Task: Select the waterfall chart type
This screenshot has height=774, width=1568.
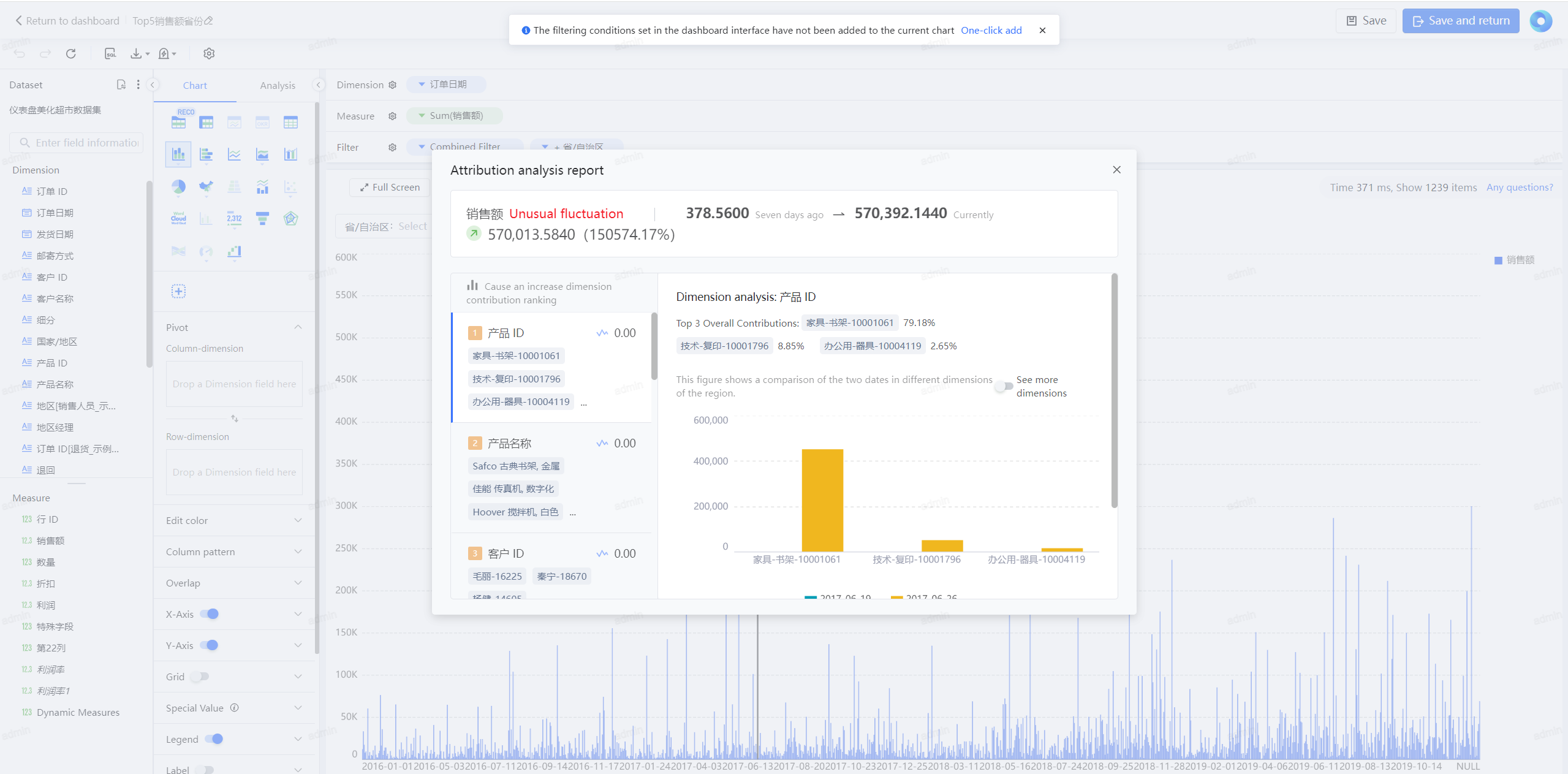Action: coord(234,251)
